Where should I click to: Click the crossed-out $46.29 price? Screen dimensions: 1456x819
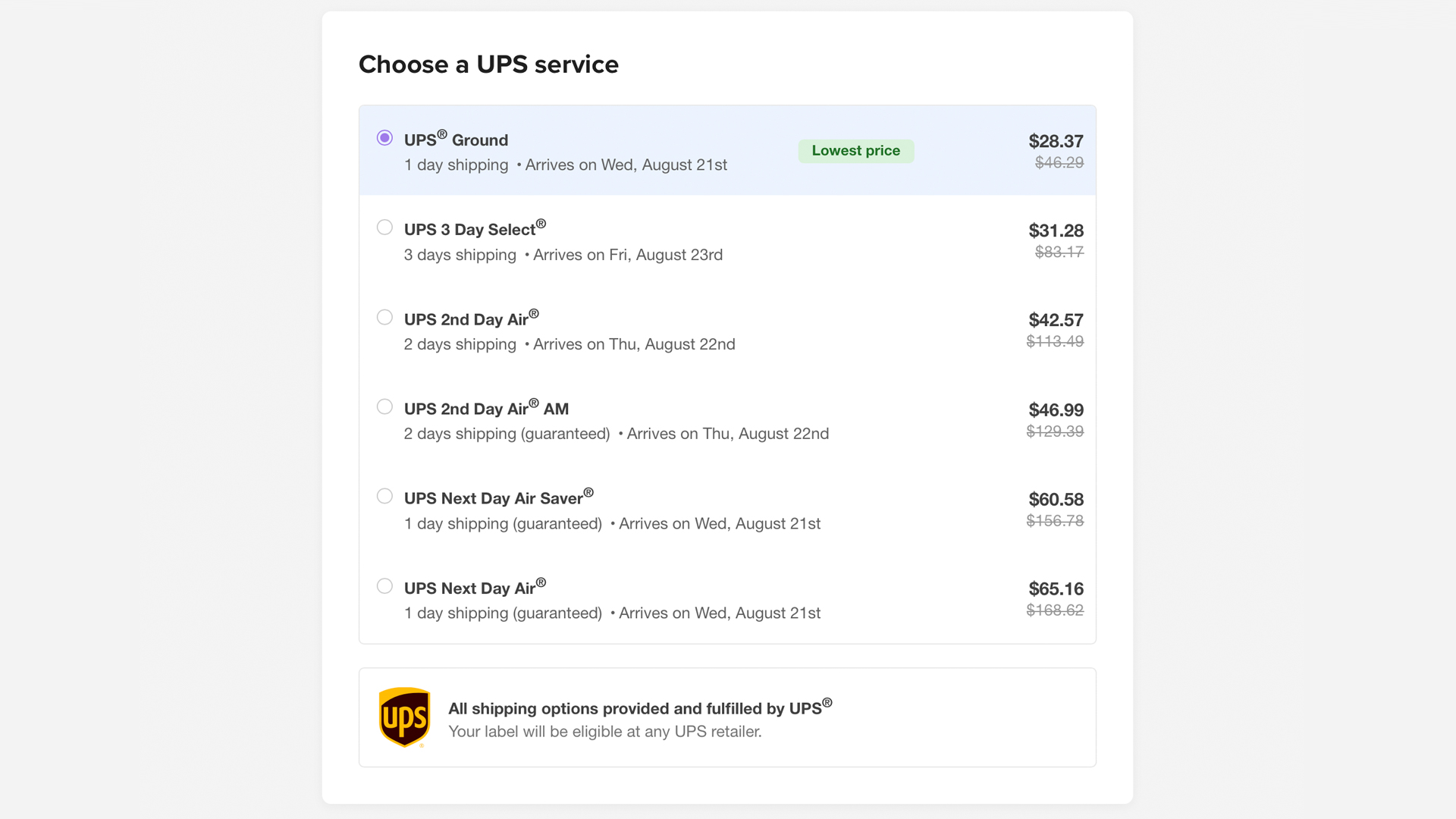click(x=1059, y=162)
